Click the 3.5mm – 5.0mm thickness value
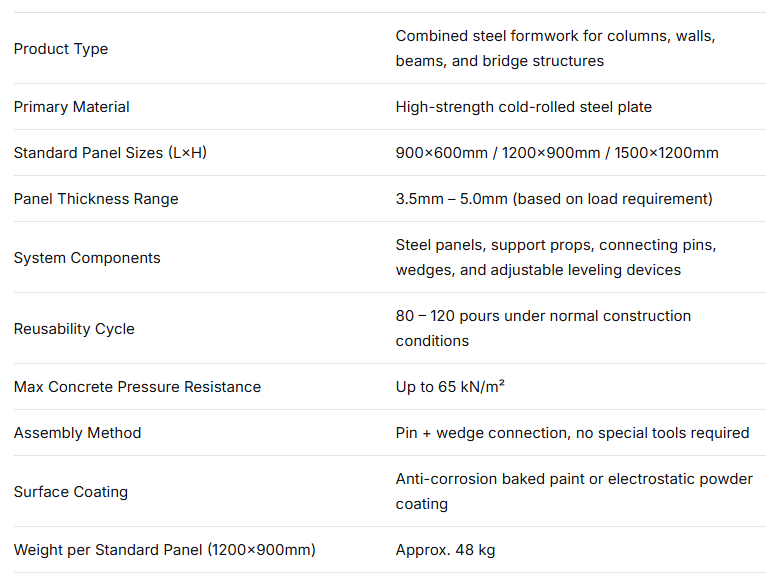This screenshot has height=584, width=777. coord(554,199)
